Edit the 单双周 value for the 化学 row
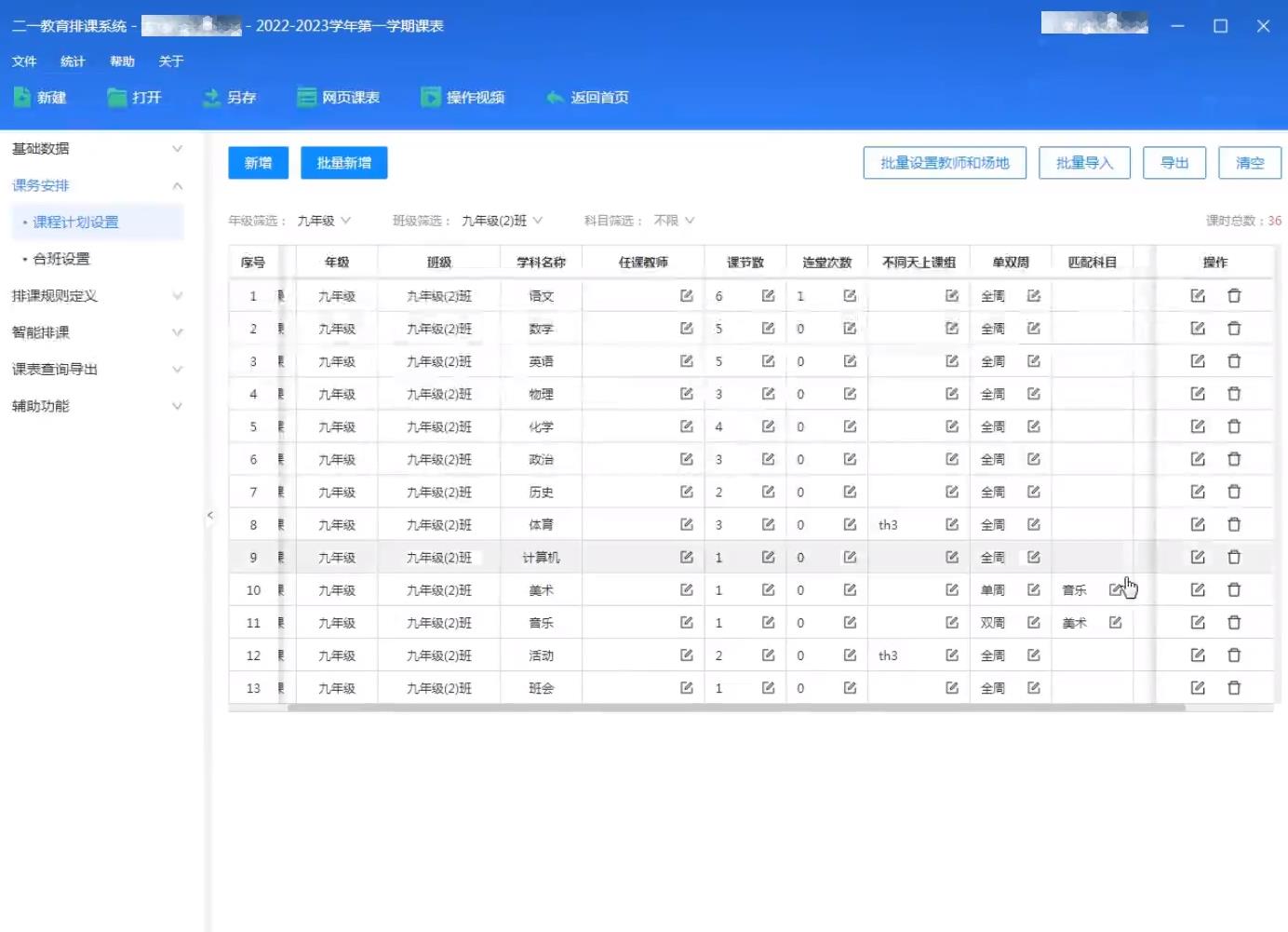The image size is (1288, 932). [x=1034, y=426]
